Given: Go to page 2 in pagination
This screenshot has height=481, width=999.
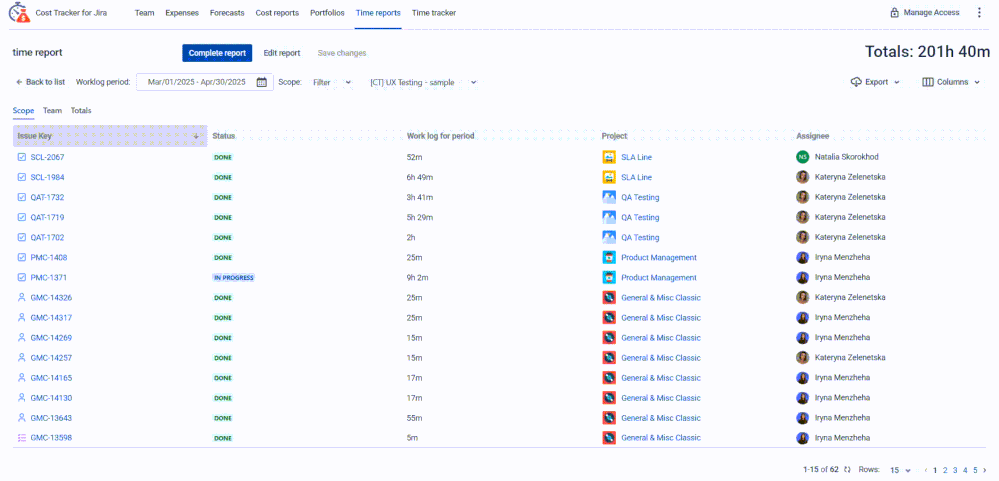Looking at the screenshot, I should 945,470.
